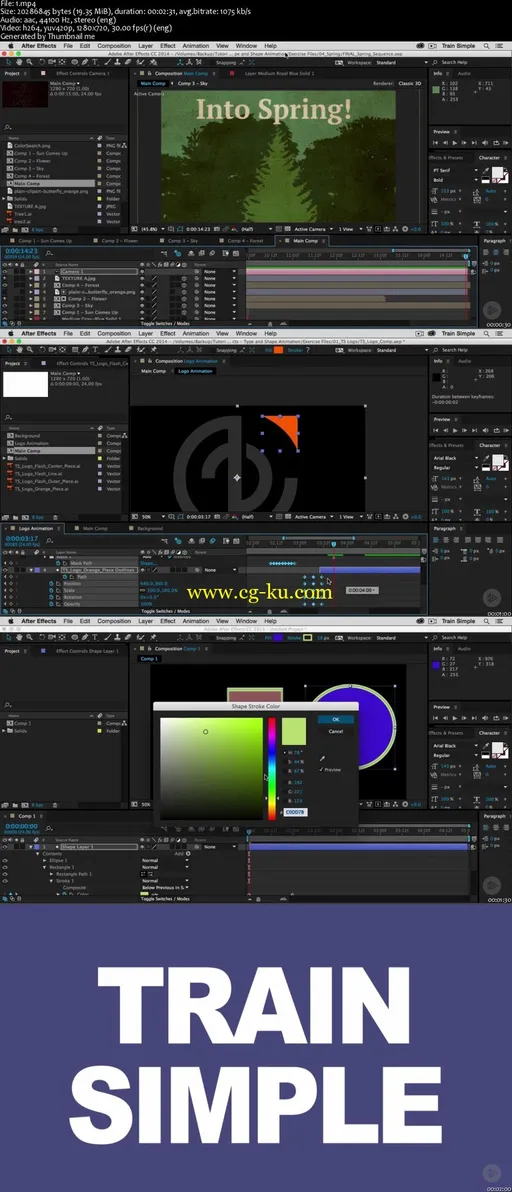This screenshot has width=512, height=1192.
Task: Select the Zoom tool in the middle frame toolbar
Action: pos(28,350)
